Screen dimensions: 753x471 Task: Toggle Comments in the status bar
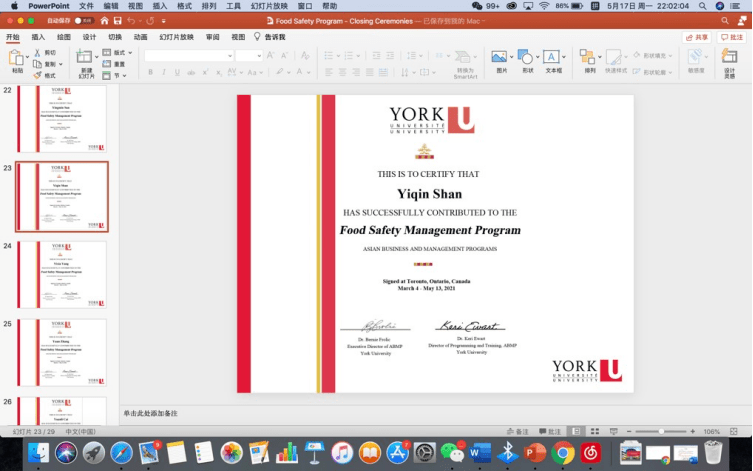coord(551,432)
